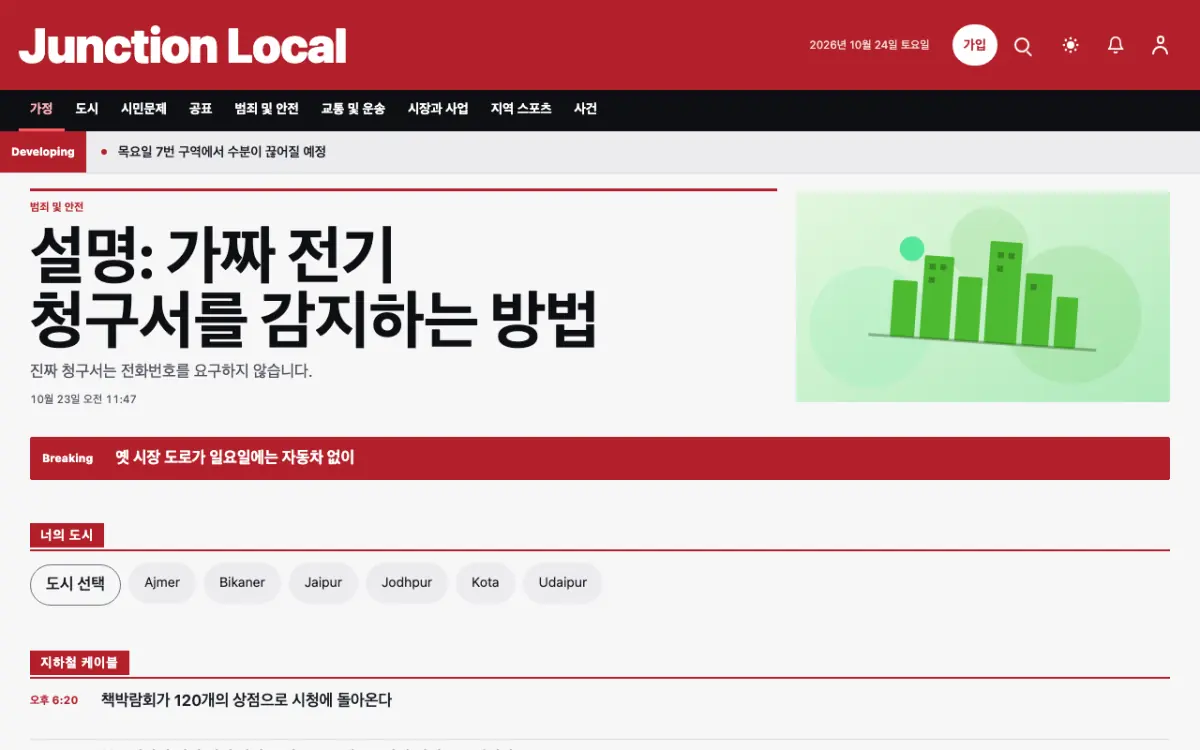Viewport: 1200px width, 750px height.
Task: Open the 시민문제 nav section
Action: click(144, 109)
